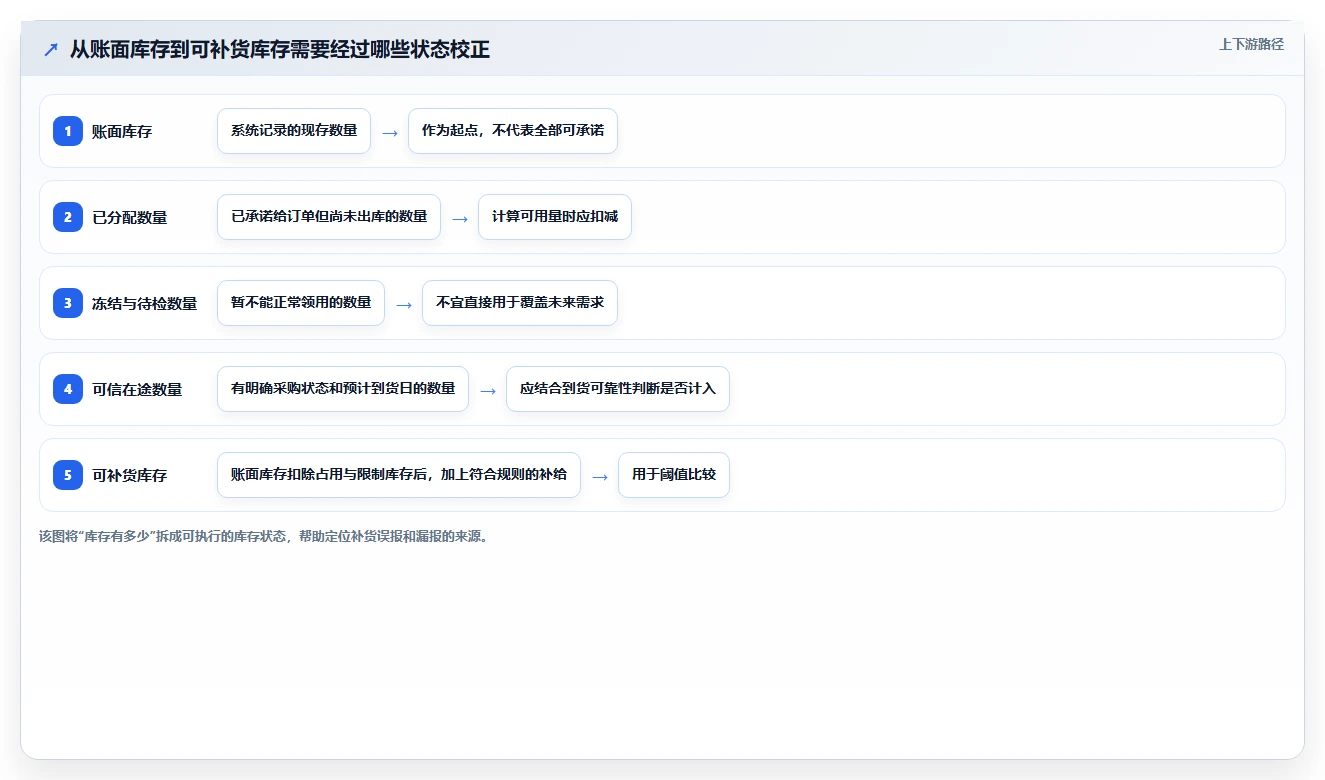The height and width of the screenshot is (780, 1325).
Task: Click the title 从账面库存到可补货库存需要经过哪些状态校正
Action: [280, 49]
